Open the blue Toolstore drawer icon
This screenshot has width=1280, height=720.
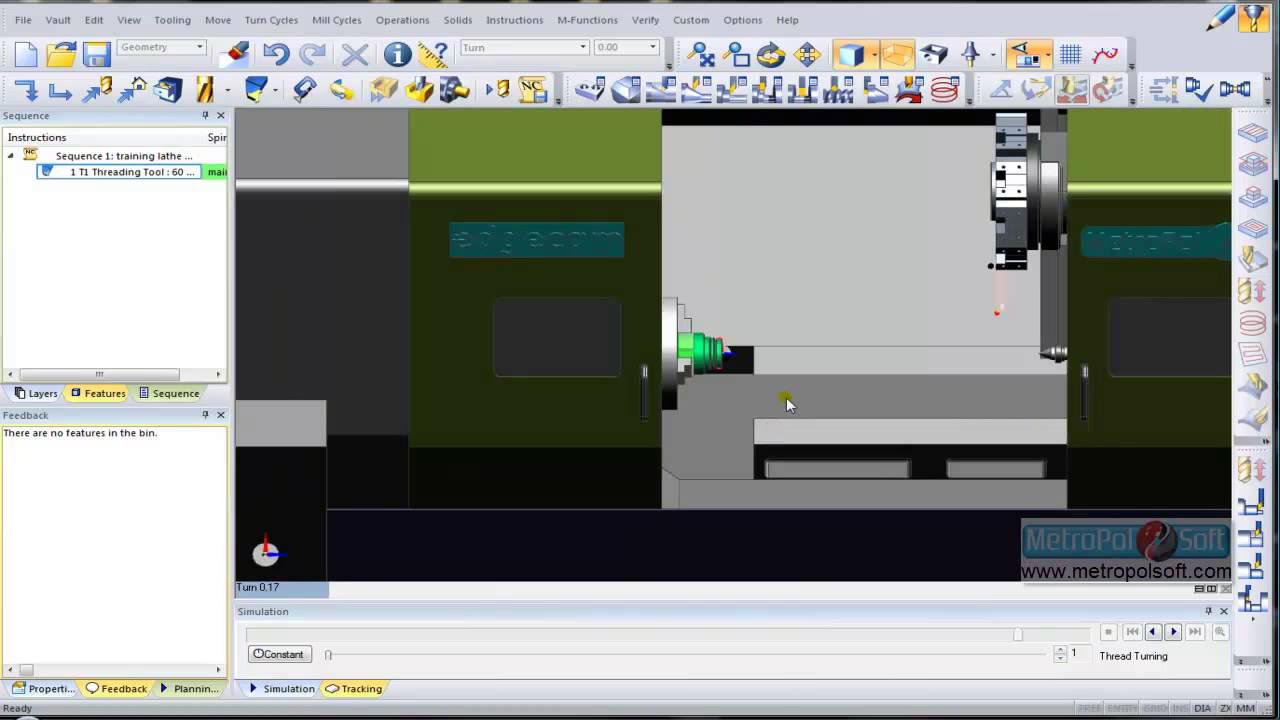point(168,91)
